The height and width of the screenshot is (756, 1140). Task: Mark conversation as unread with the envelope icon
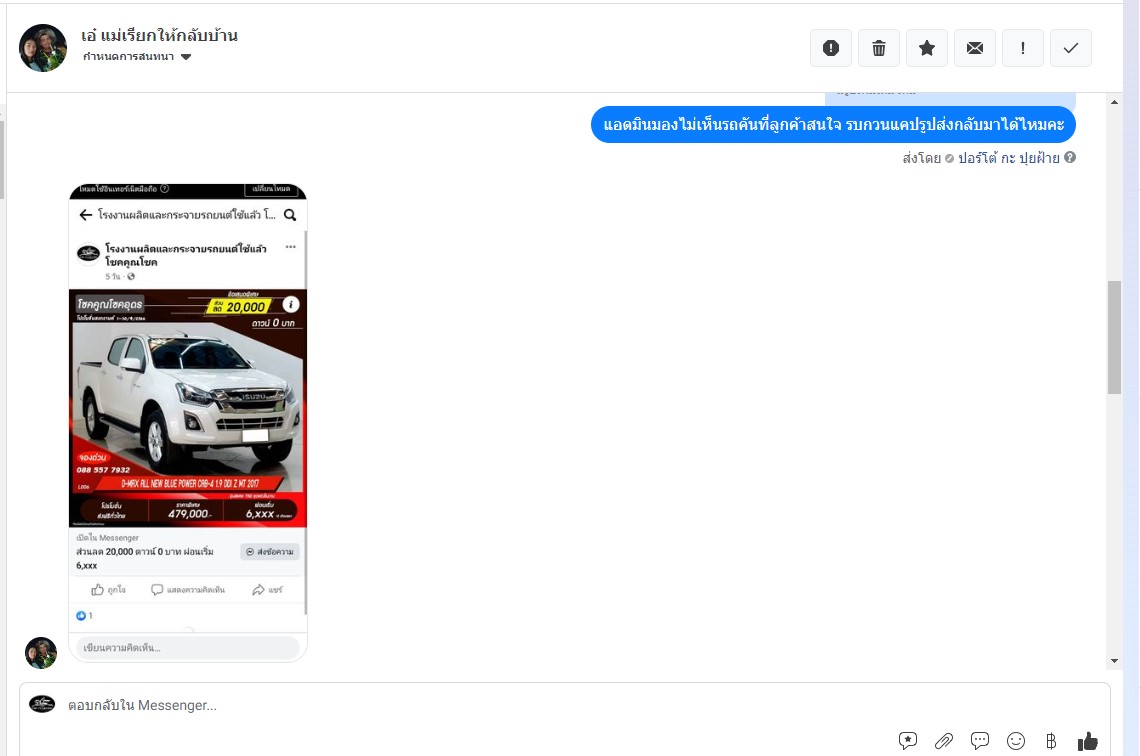pos(974,48)
